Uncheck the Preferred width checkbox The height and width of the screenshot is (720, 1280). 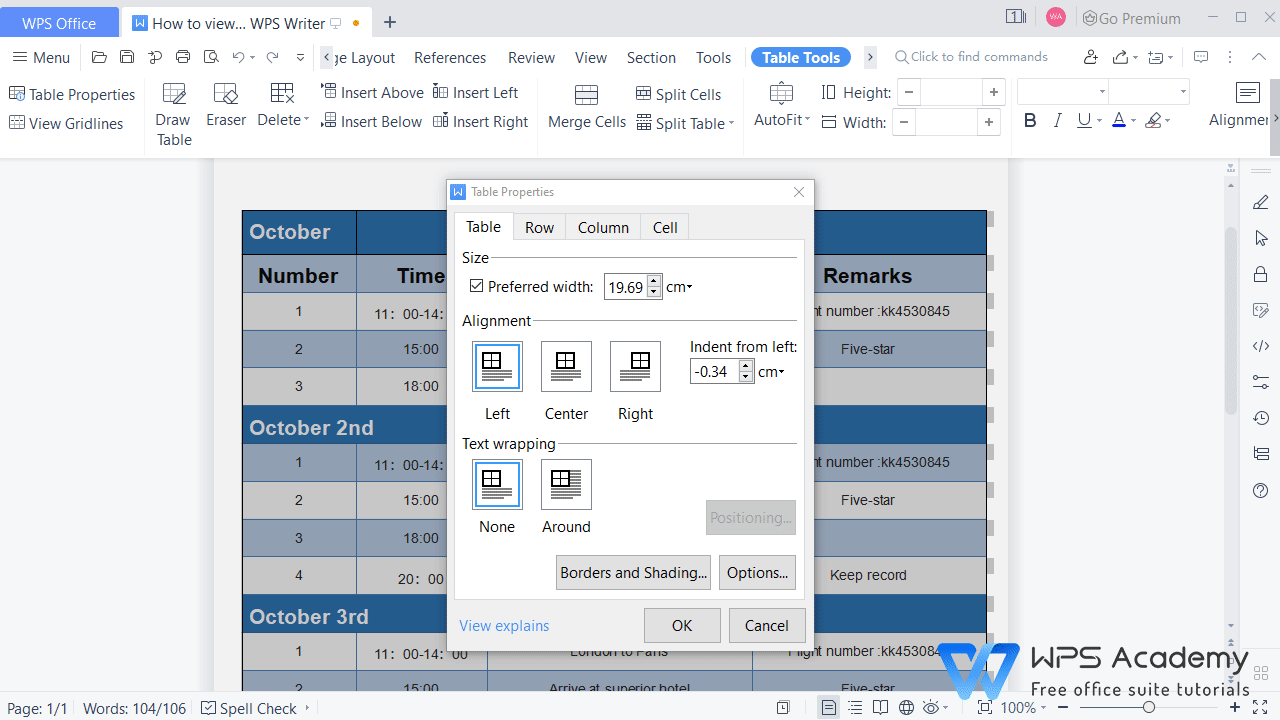477,286
